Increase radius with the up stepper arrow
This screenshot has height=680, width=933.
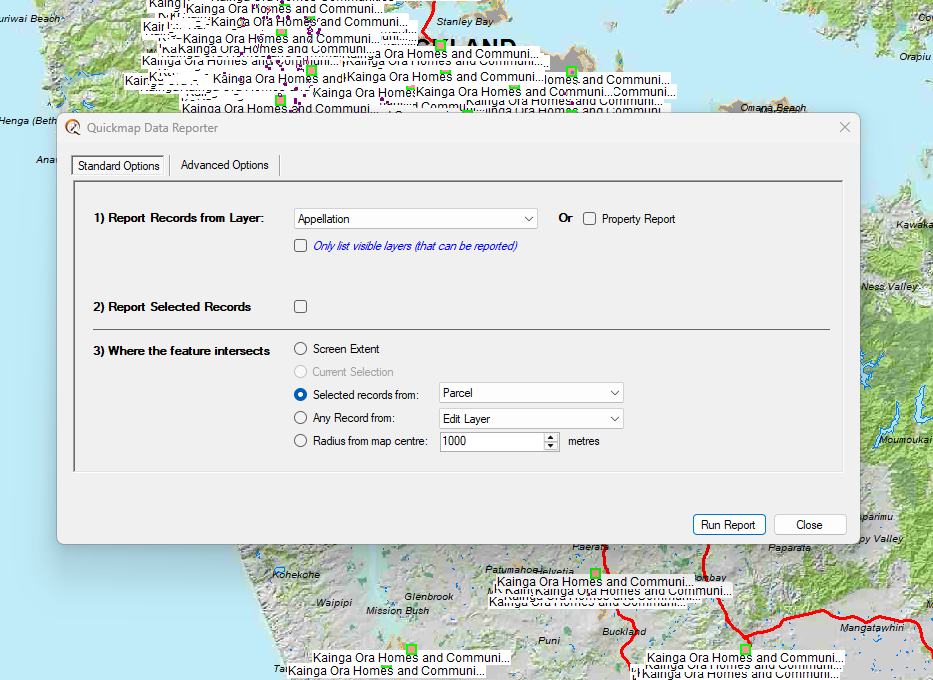550,437
